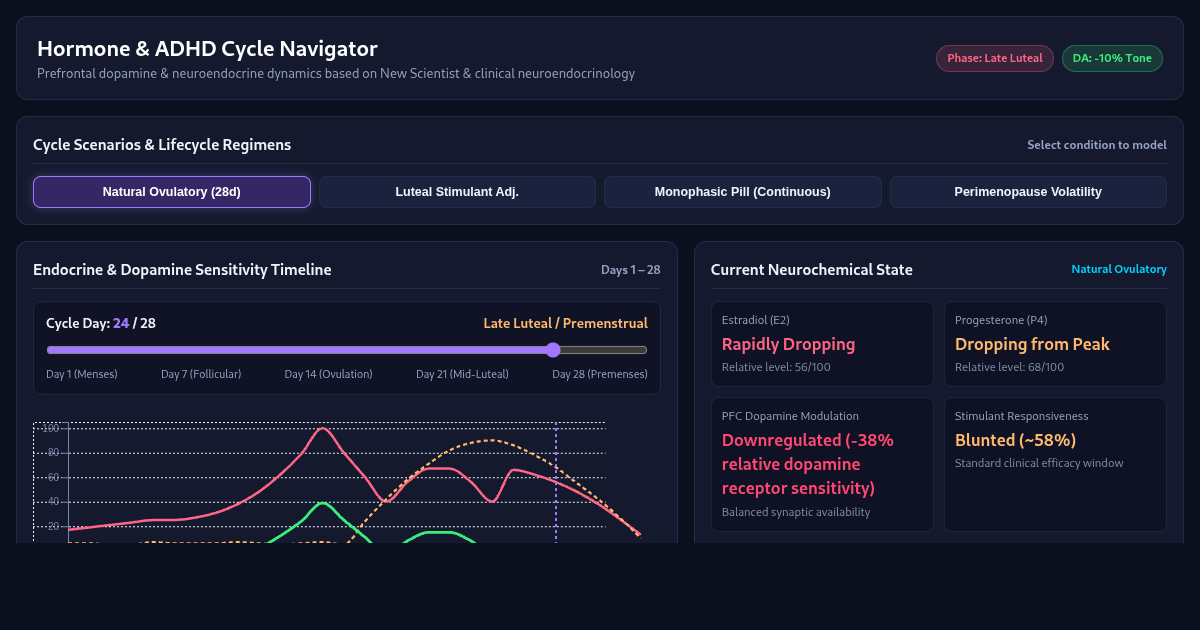
Task: Click the Current Neurochemical State heading
Action: (x=812, y=270)
